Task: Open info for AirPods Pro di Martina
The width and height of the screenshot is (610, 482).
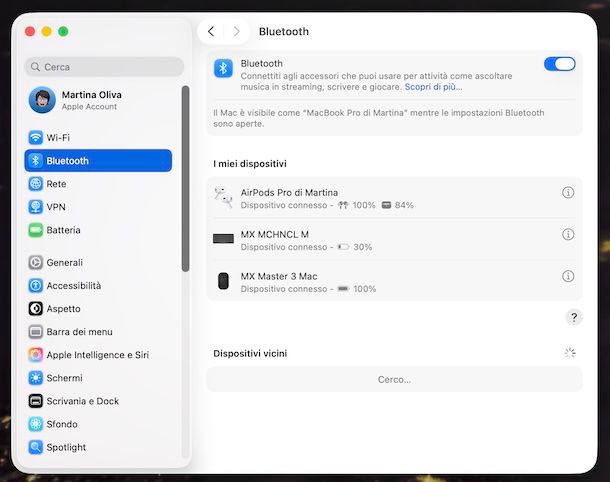Action: point(568,192)
